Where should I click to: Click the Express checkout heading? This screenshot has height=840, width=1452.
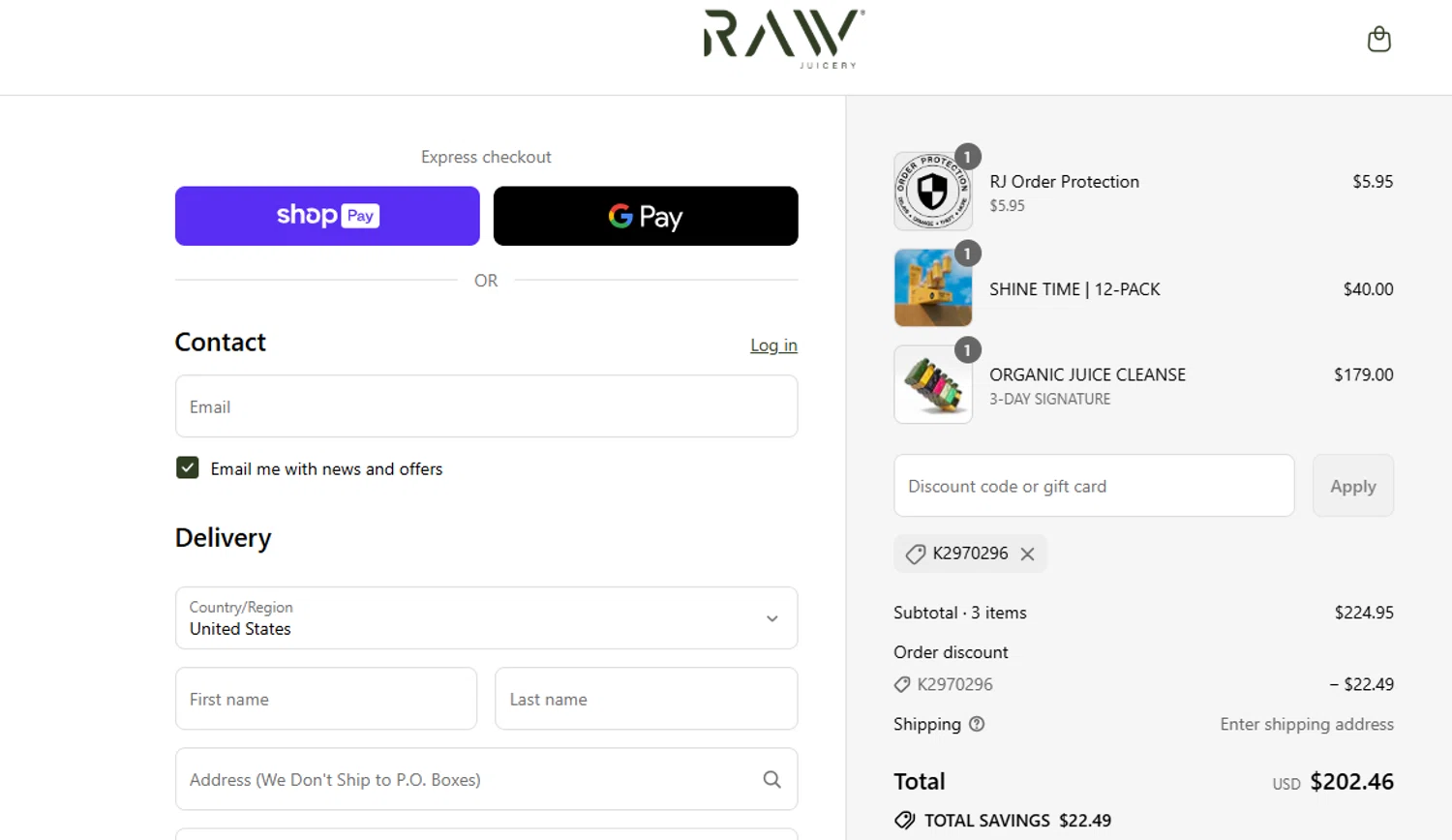(x=486, y=157)
